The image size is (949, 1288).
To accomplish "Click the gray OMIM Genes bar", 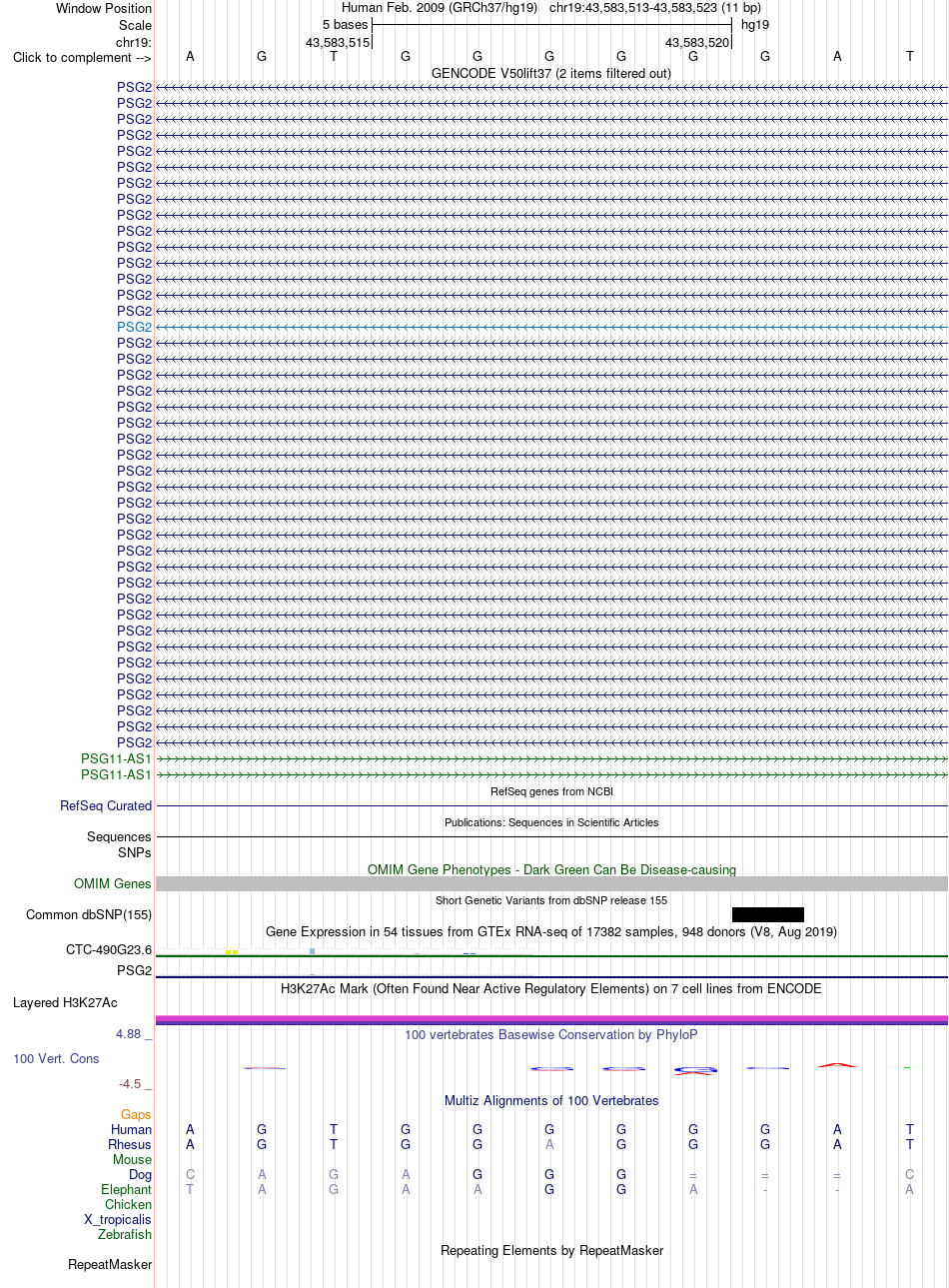I will tap(551, 883).
